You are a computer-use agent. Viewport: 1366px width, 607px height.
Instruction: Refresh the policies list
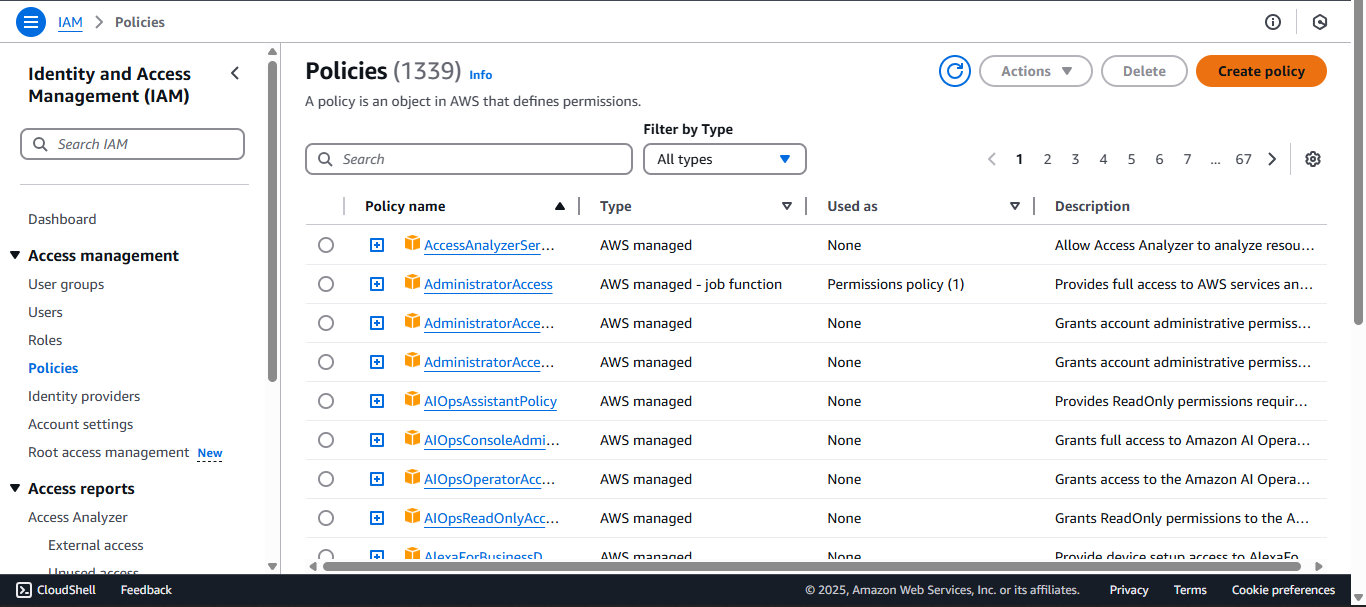(x=955, y=71)
